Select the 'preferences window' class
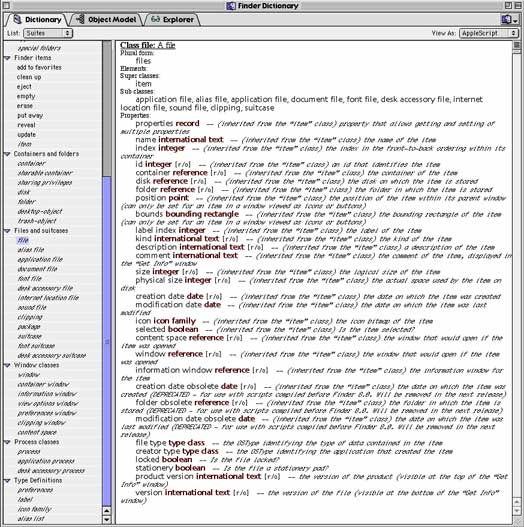This screenshot has height=527, width=524. (x=47, y=413)
